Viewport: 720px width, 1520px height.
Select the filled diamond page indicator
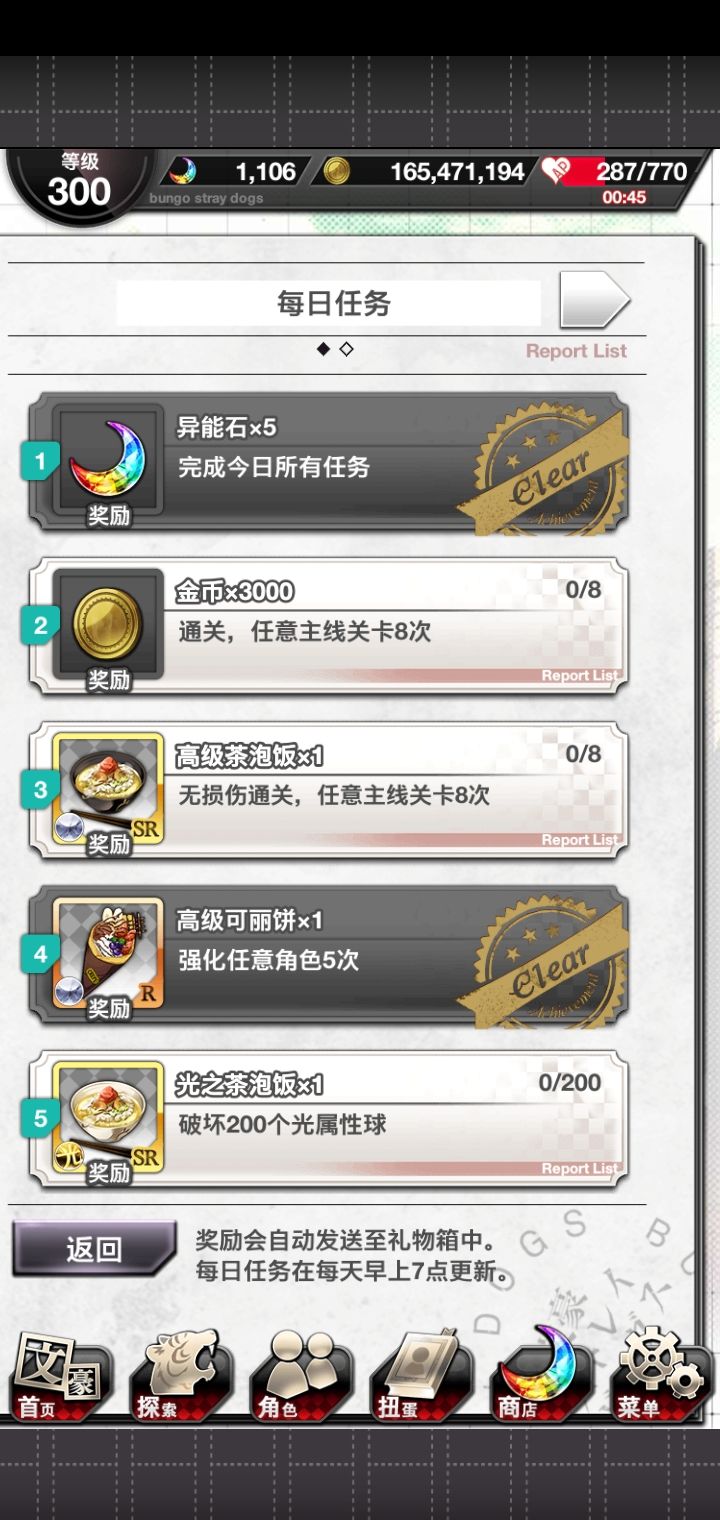point(323,349)
